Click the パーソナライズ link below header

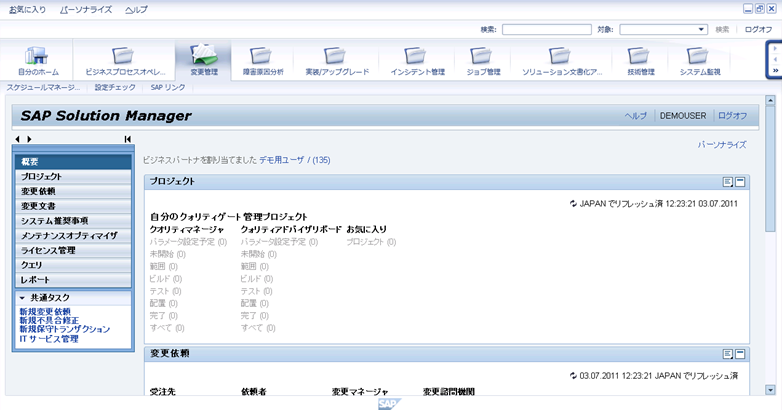[722, 145]
